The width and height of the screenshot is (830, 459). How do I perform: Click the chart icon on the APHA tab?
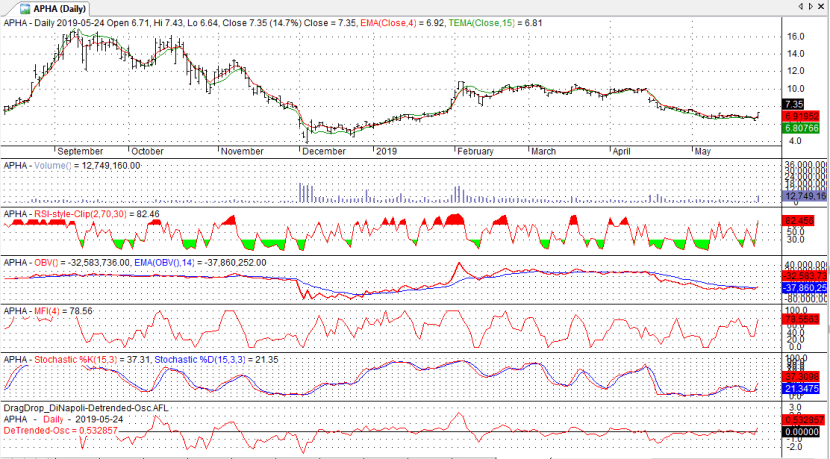click(x=25, y=8)
